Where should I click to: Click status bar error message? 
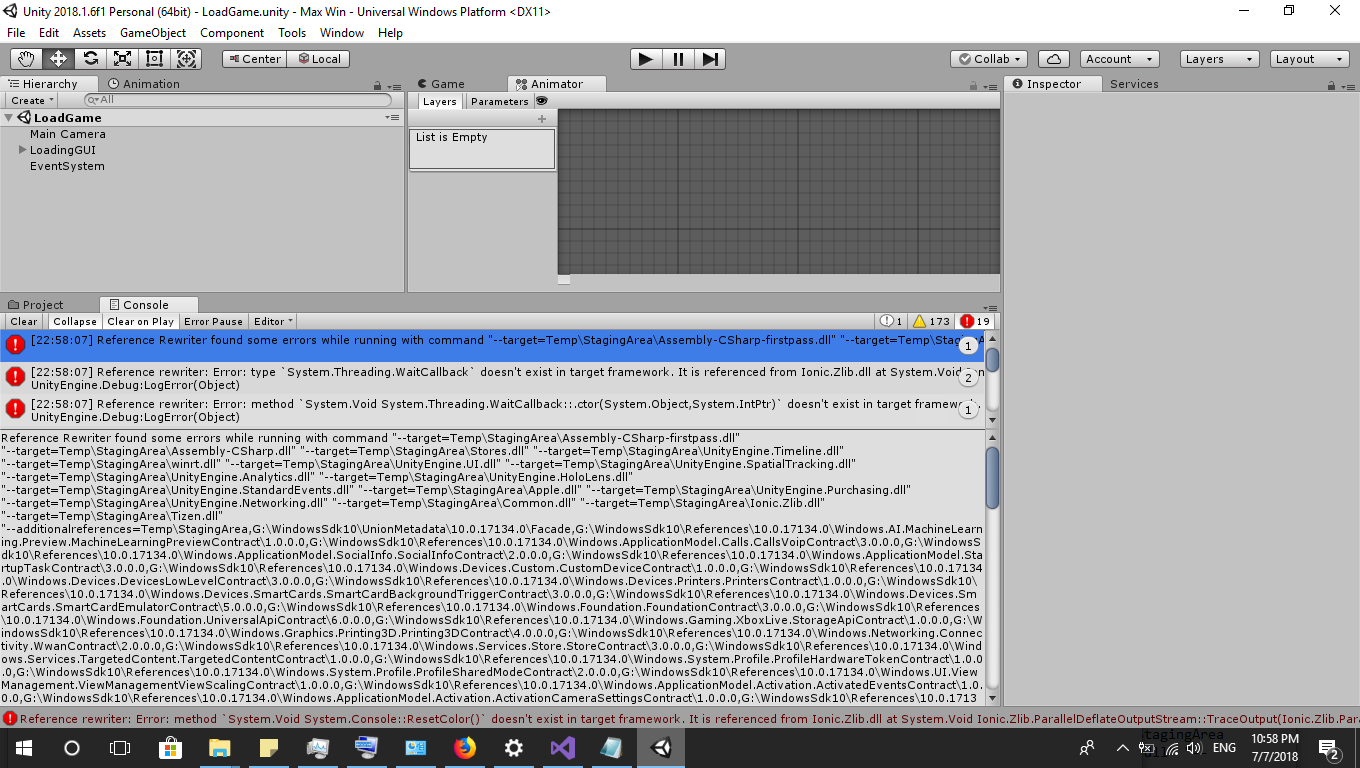pos(680,718)
